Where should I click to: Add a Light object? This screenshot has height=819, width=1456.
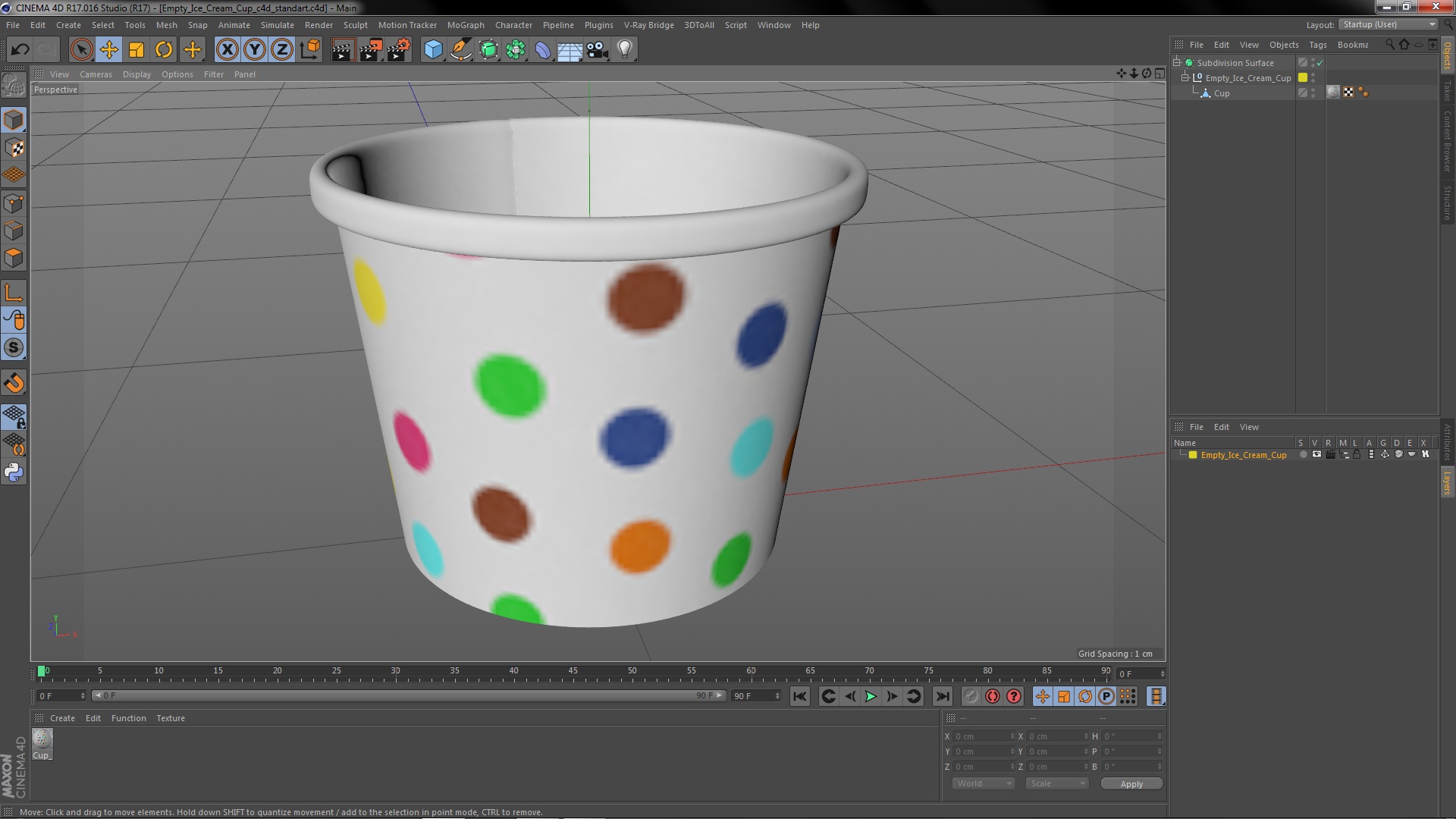625,50
